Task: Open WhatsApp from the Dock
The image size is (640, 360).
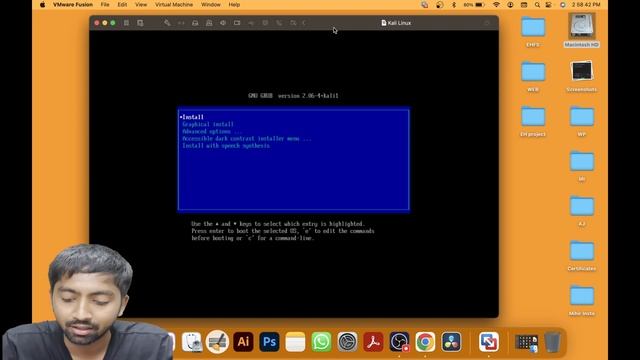Action: [321, 342]
